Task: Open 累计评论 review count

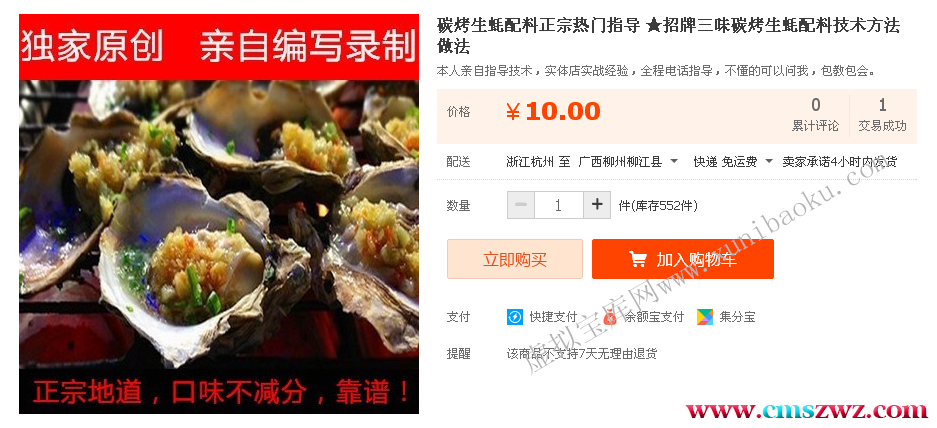Action: [x=815, y=115]
